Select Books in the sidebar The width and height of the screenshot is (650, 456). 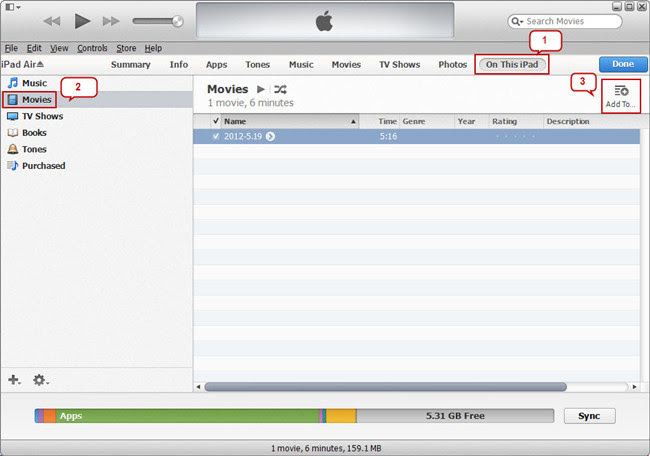[x=27, y=133]
